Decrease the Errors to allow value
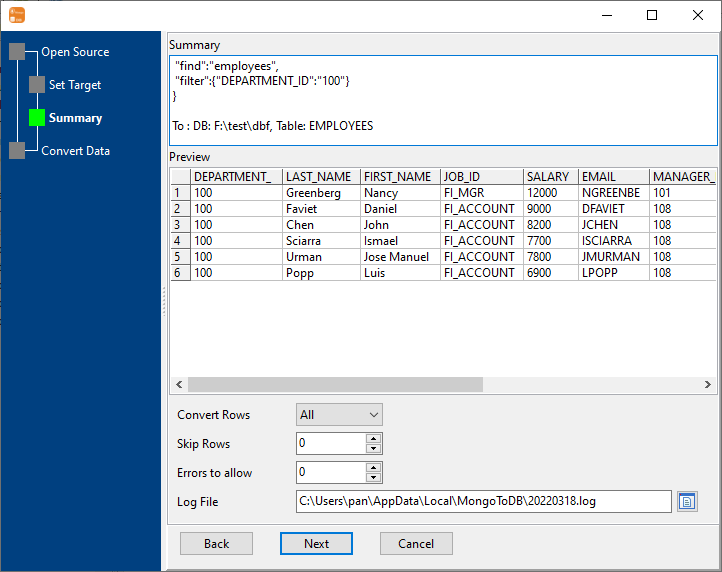 pyautogui.click(x=373, y=477)
